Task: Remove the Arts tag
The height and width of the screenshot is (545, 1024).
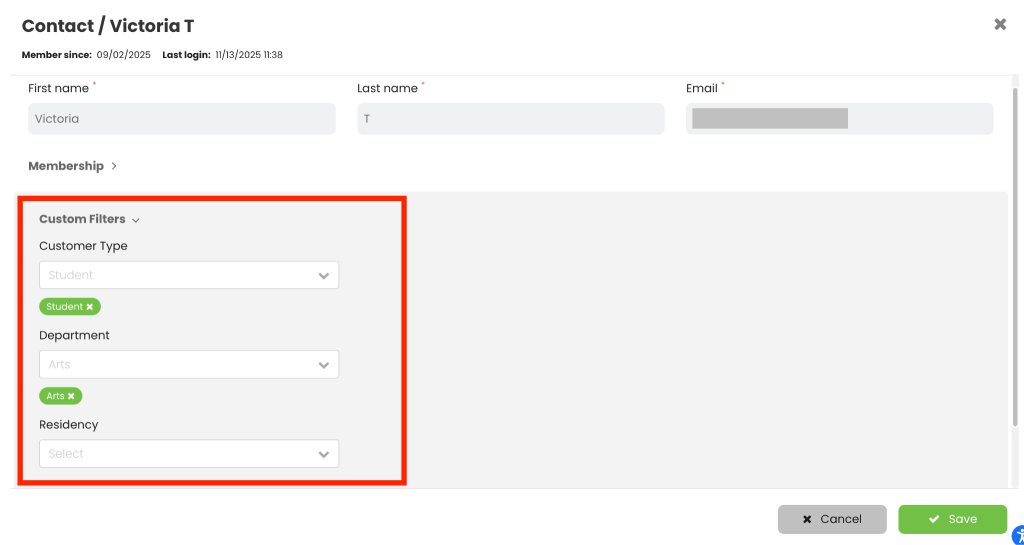Action: pos(71,396)
